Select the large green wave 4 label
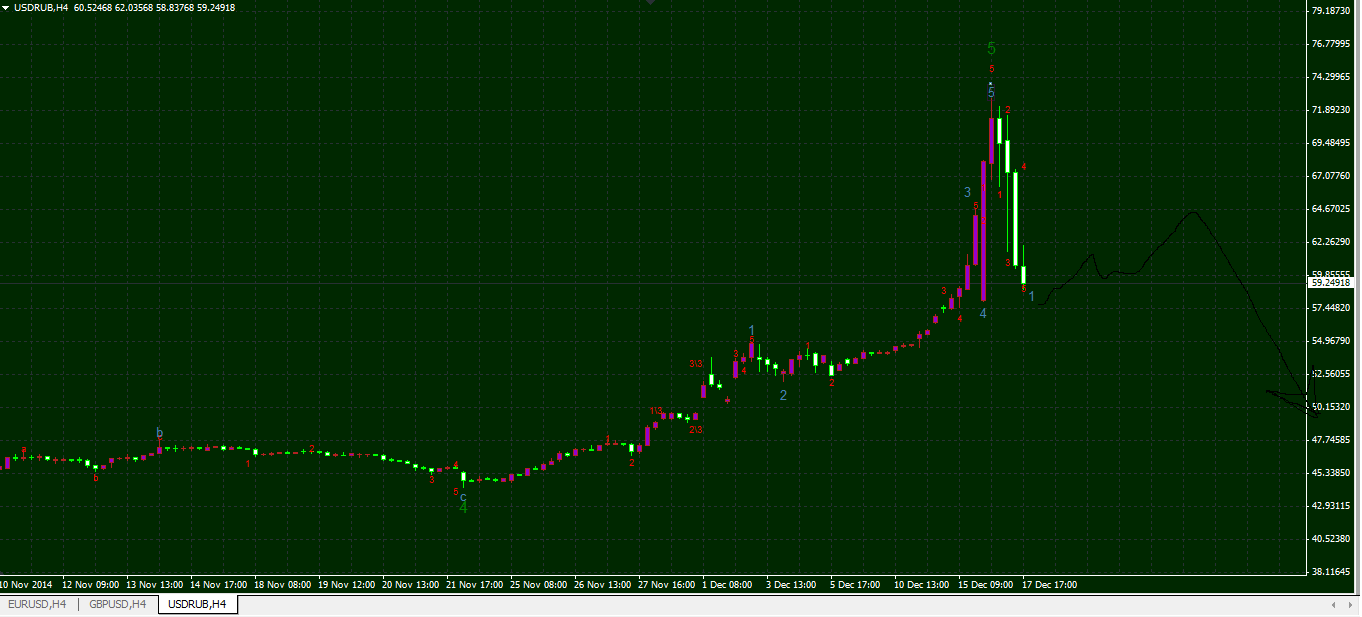Screen dimensions: 1362x617 [x=463, y=508]
